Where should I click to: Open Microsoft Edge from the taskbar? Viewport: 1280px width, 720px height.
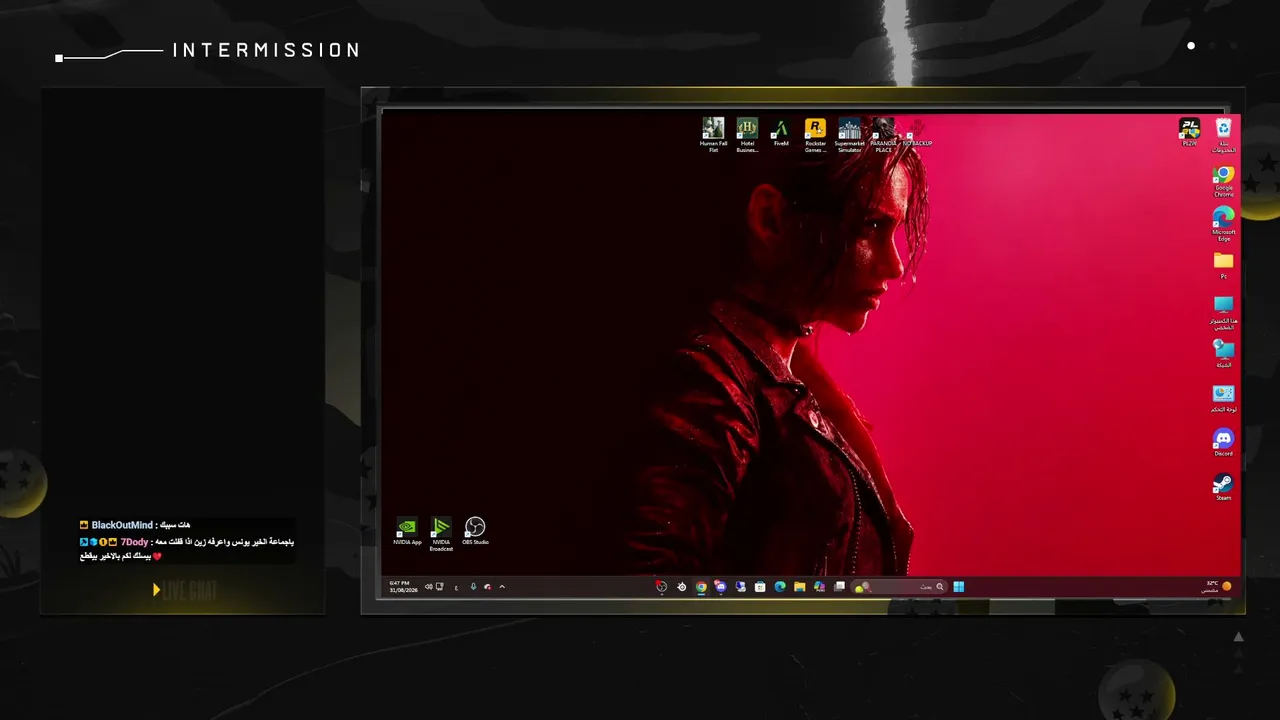point(780,587)
